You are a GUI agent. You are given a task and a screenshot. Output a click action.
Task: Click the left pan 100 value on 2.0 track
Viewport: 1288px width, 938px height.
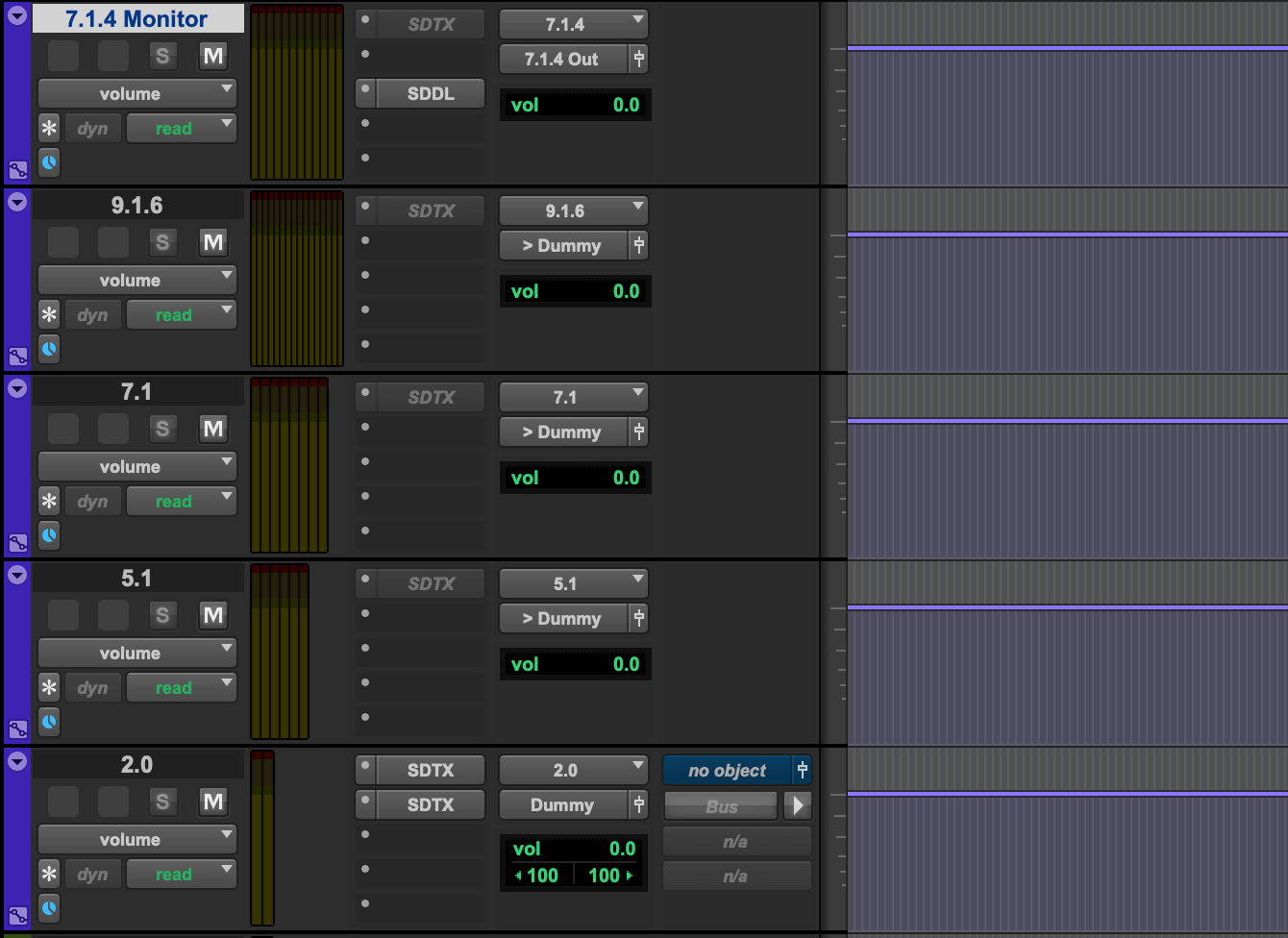538,876
